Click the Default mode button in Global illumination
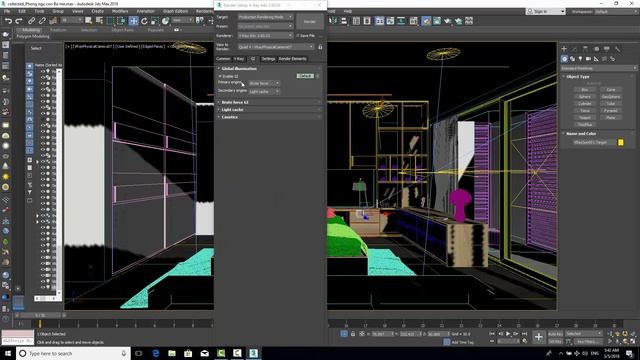640x360 pixels. coord(305,76)
